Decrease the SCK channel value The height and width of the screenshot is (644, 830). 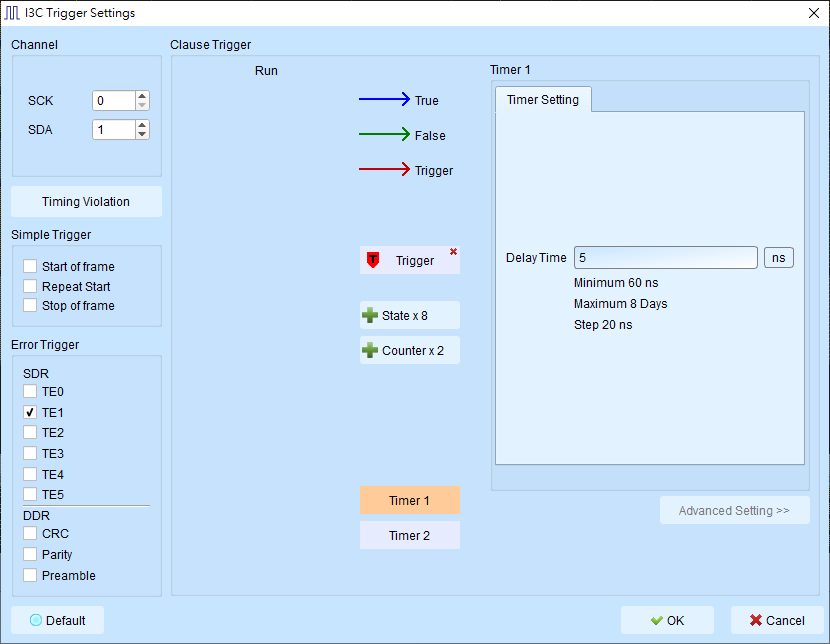(142, 105)
